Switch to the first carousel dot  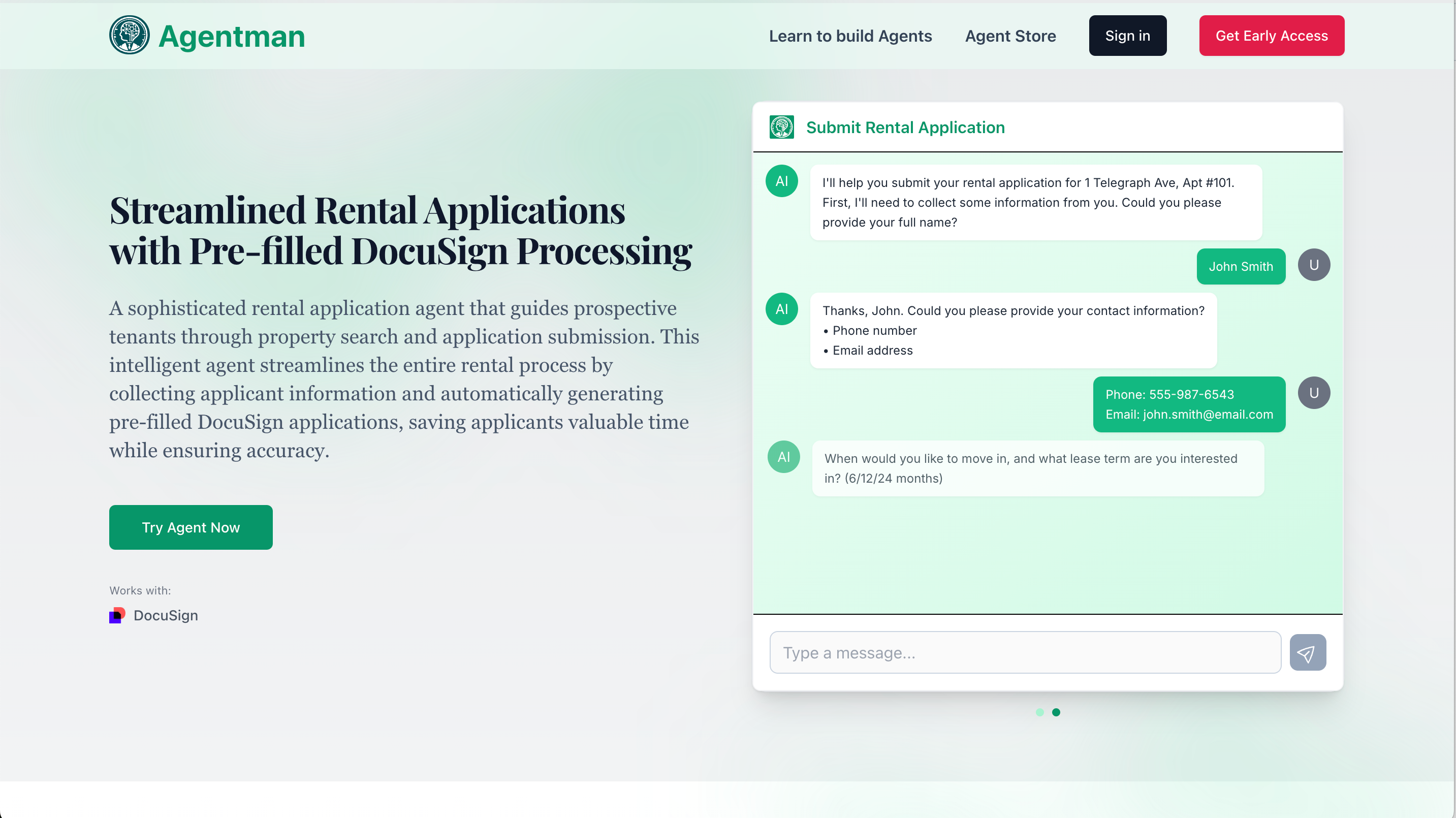(1039, 712)
